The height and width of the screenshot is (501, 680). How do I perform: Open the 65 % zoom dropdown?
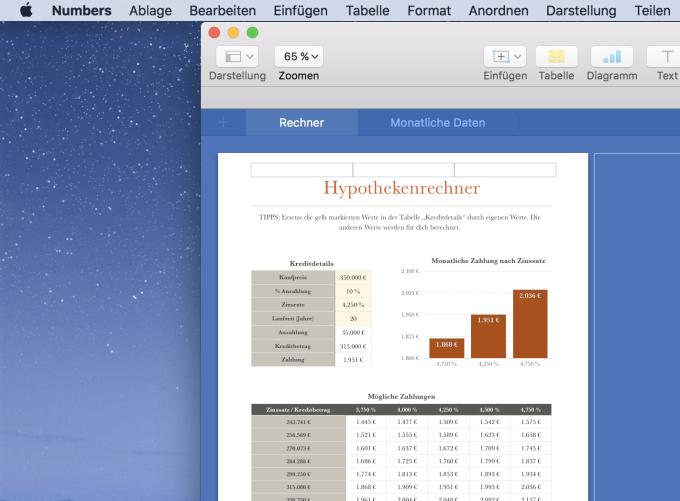coord(299,56)
